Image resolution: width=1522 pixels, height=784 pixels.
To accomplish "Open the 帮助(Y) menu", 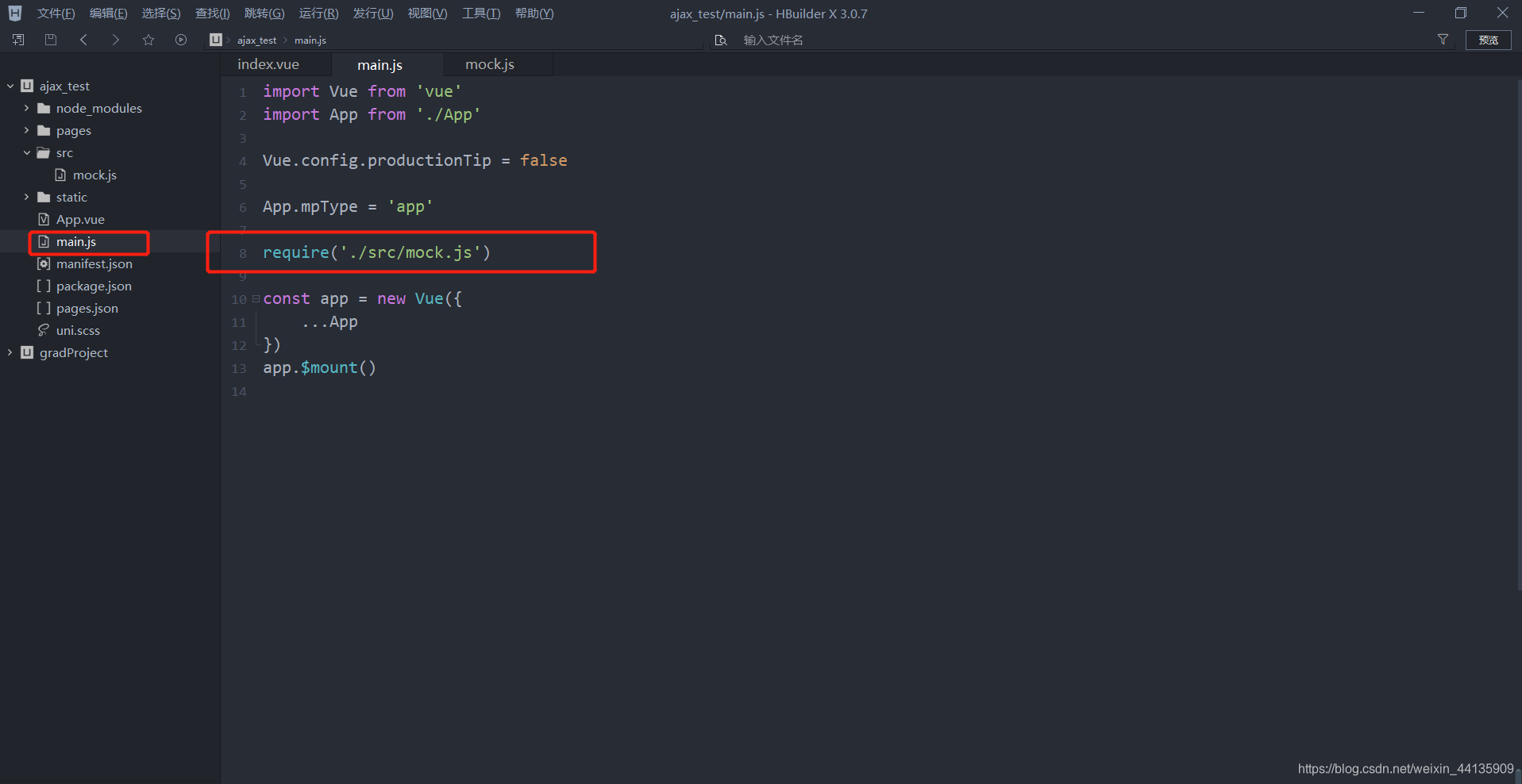I will click(x=534, y=13).
